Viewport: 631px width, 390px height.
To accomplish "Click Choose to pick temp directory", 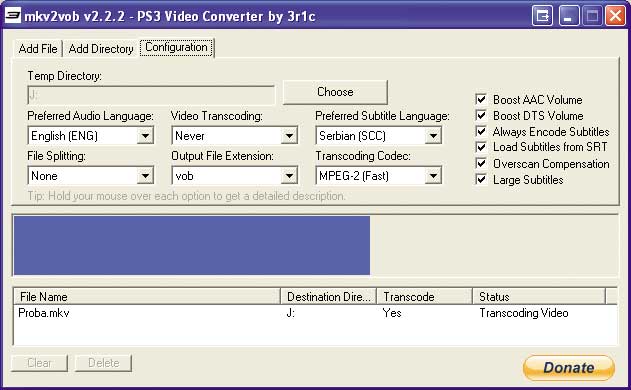I will (x=335, y=92).
